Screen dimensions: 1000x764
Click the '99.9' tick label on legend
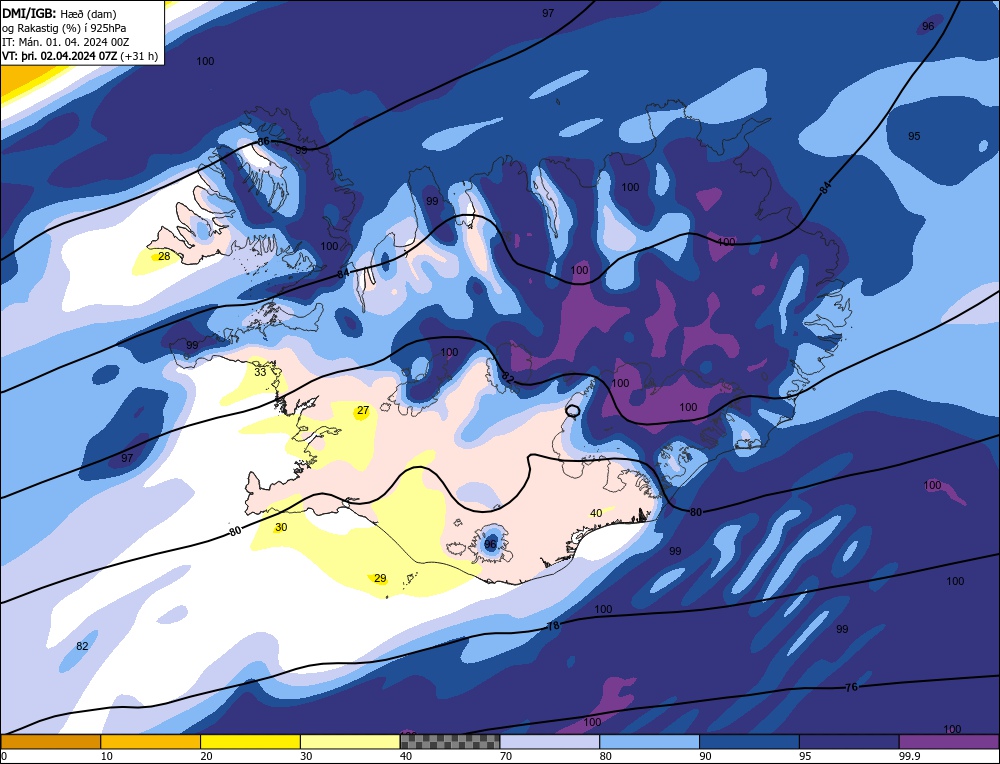(x=909, y=756)
